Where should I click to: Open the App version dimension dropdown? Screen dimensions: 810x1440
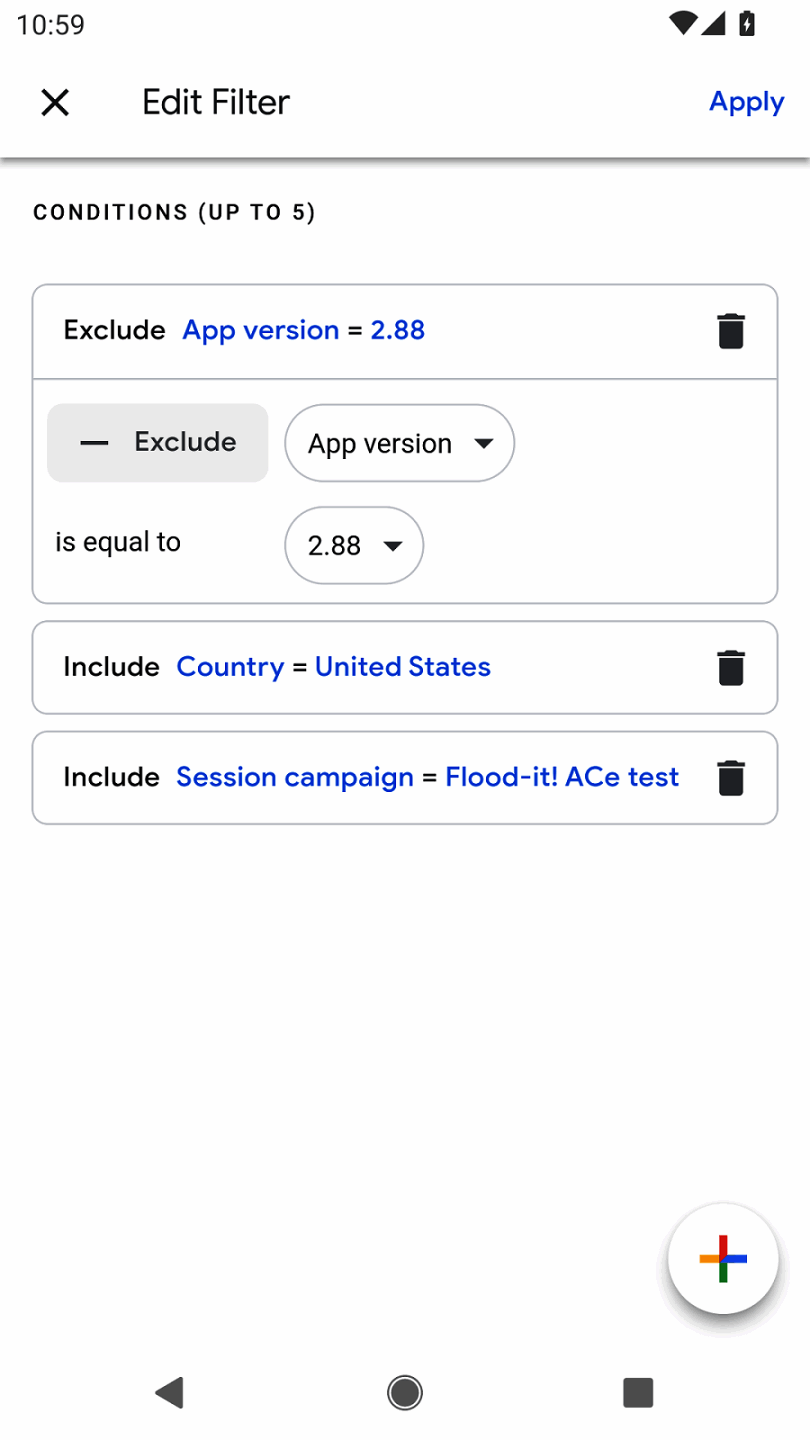400,443
